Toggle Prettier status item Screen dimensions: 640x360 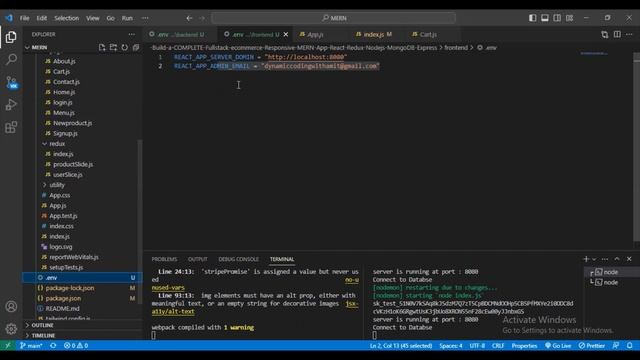[x=592, y=346]
